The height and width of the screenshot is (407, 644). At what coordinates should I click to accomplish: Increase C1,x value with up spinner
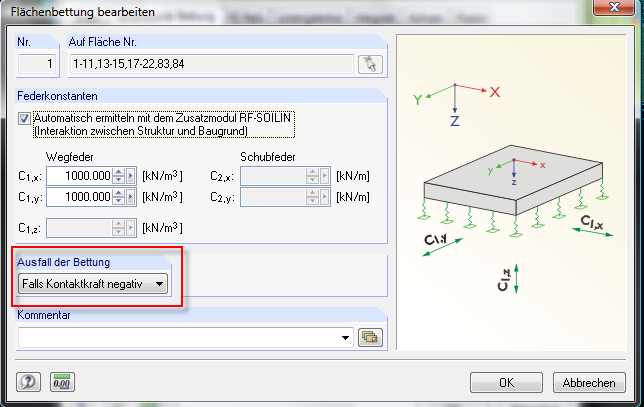pyautogui.click(x=118, y=172)
